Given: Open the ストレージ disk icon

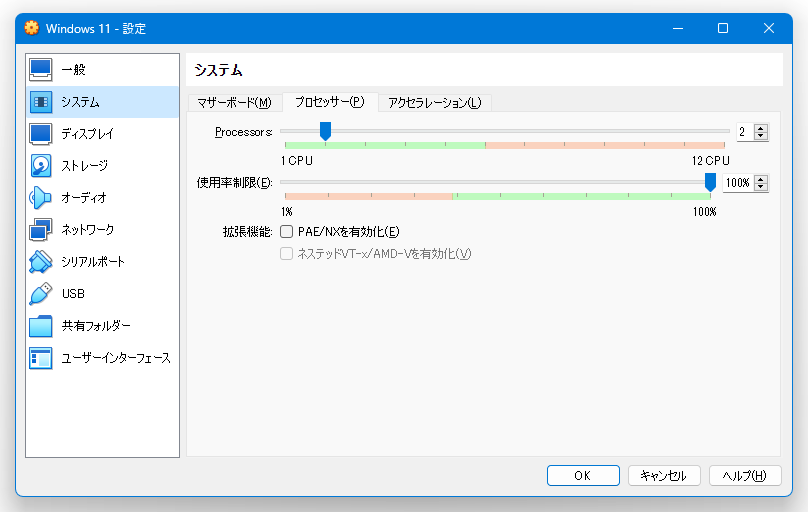Looking at the screenshot, I should 41,166.
